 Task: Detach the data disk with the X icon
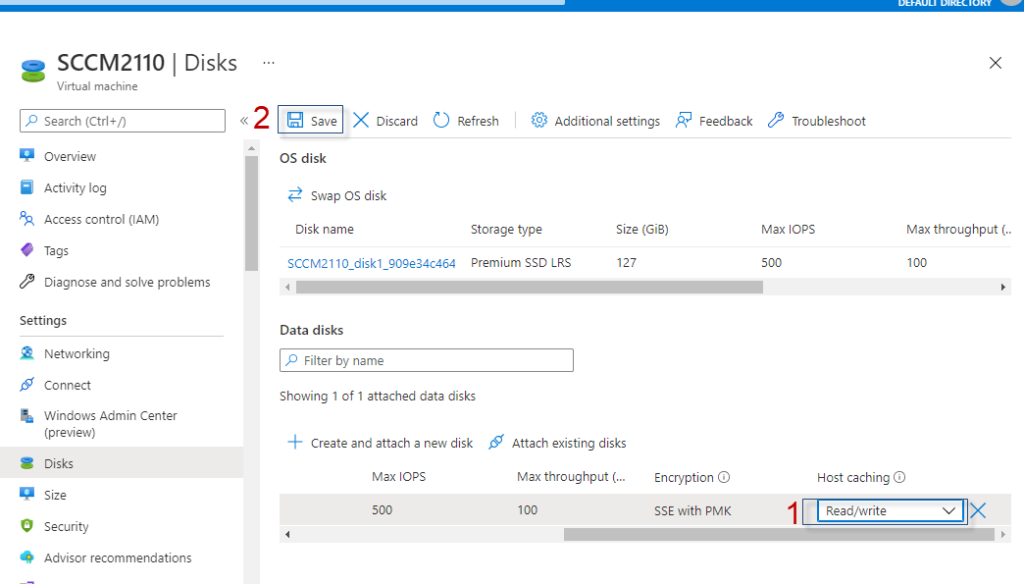tap(978, 511)
